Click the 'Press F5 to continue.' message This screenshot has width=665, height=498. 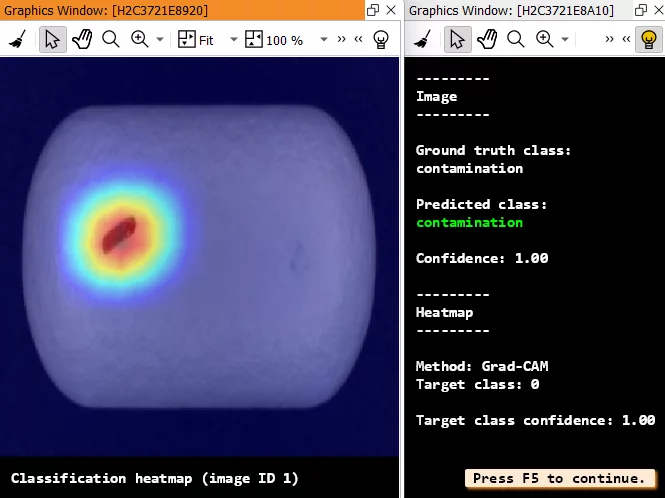tap(559, 478)
